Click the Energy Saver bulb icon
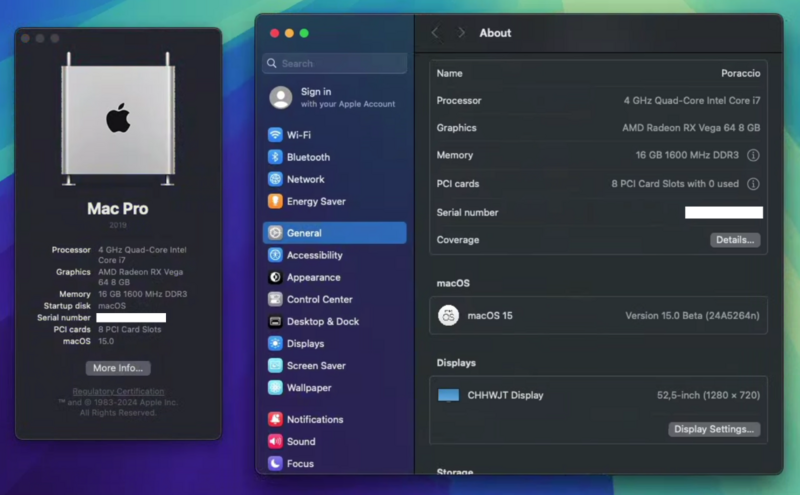Viewport: 800px width, 495px height. pos(275,201)
